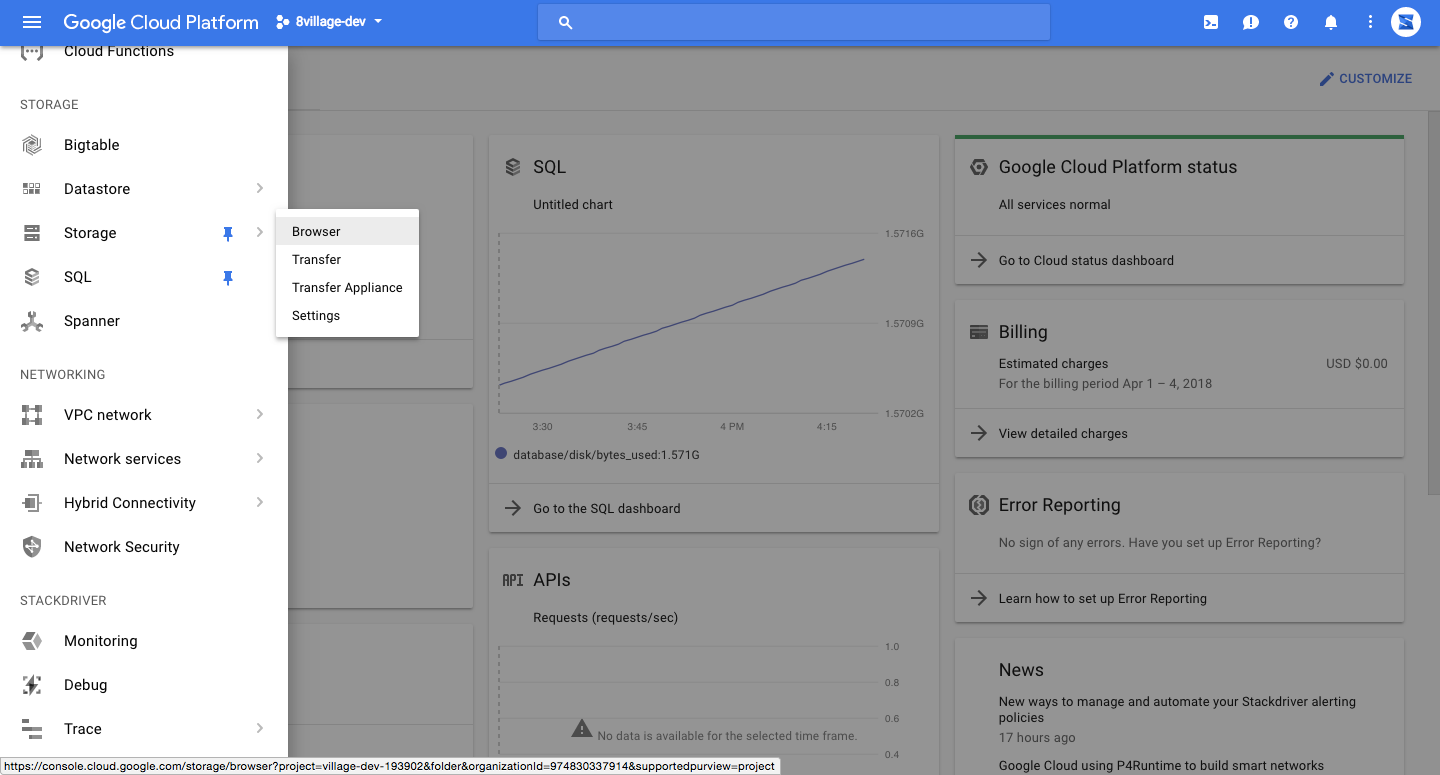The image size is (1440, 775).
Task: Go to Cloud status dashboard link
Action: [1086, 261]
